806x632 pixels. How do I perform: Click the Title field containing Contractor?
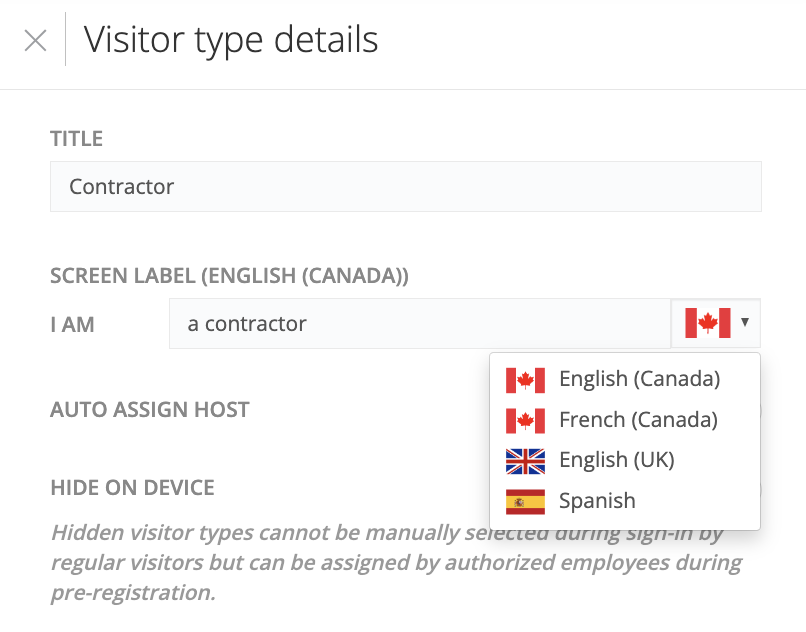tap(404, 186)
